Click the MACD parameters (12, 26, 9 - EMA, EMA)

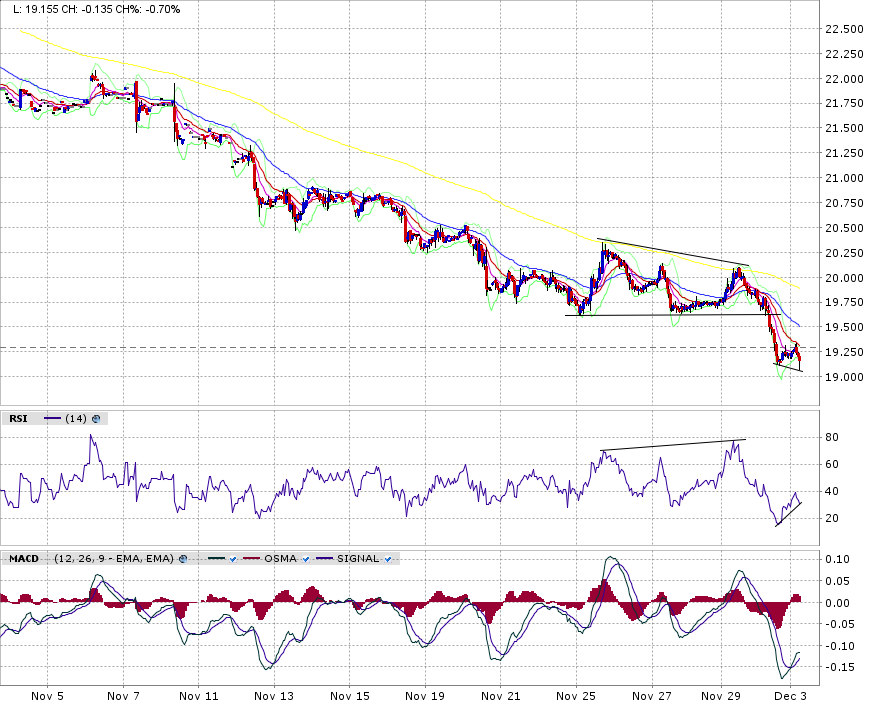(x=114, y=559)
